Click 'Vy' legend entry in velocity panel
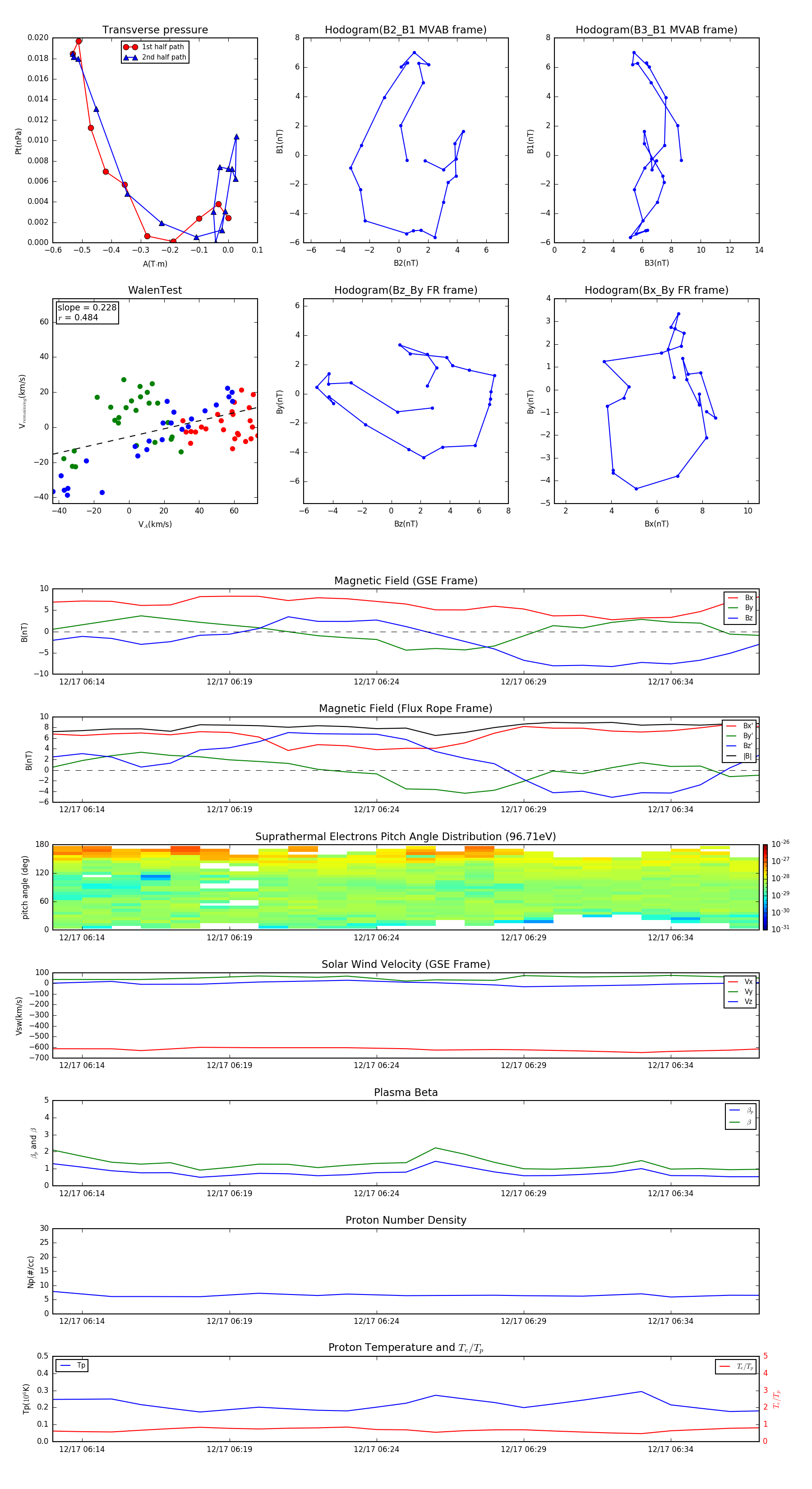Screen dimensions: 812x1489 (740, 991)
